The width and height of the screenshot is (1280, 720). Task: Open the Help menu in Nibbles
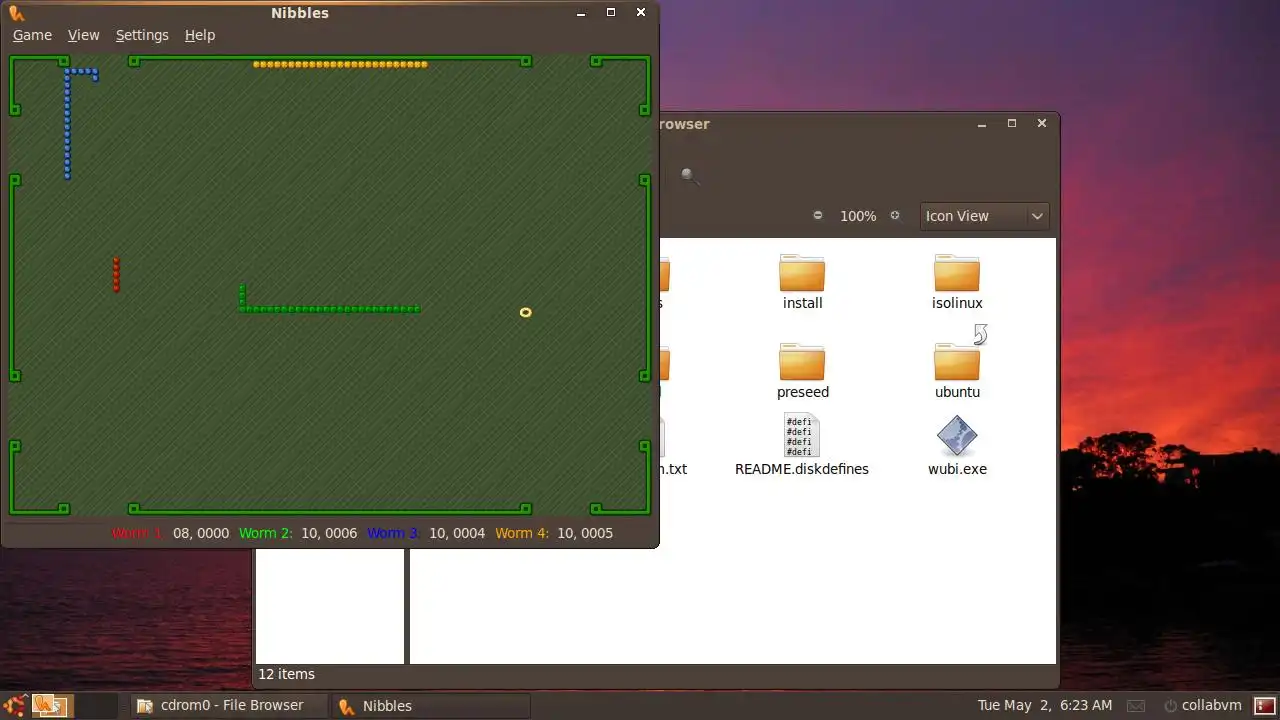[x=200, y=35]
